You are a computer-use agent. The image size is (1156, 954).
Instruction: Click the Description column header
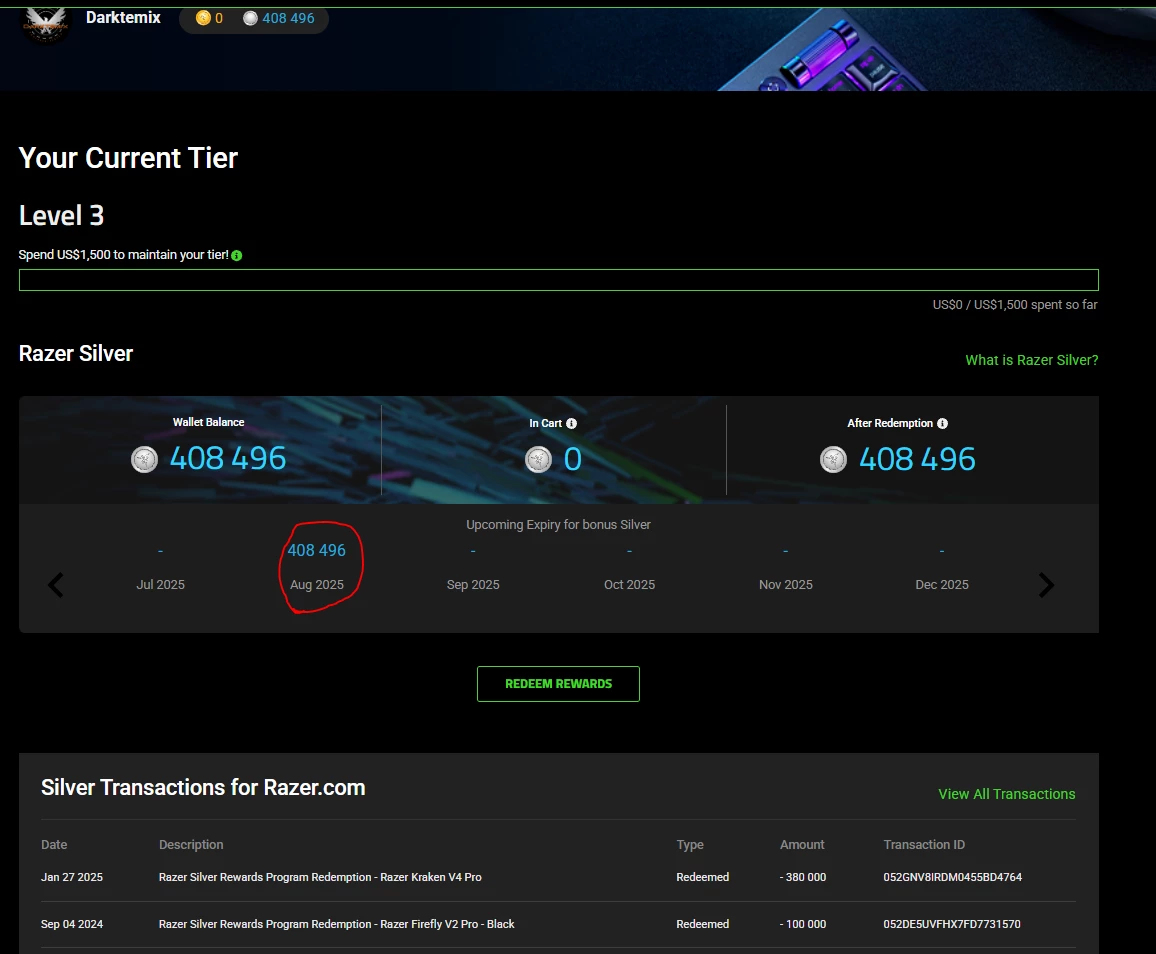point(191,845)
